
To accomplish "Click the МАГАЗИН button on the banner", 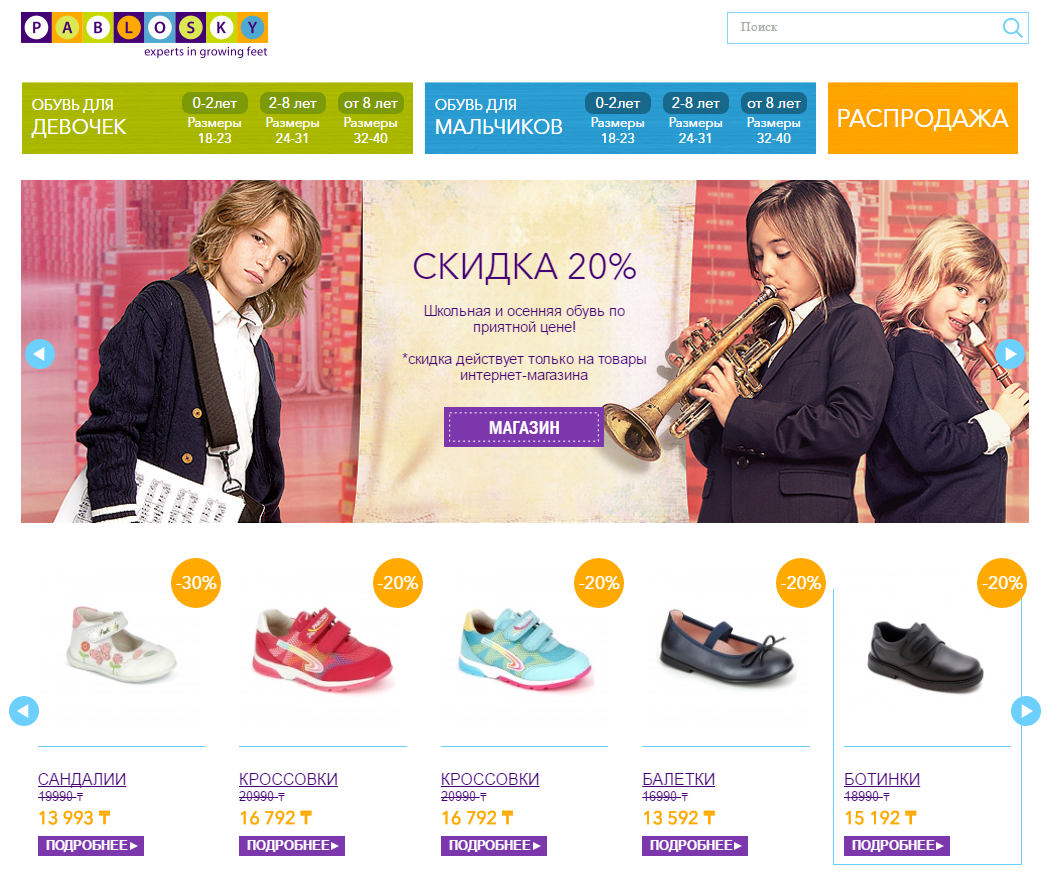I will [x=524, y=427].
